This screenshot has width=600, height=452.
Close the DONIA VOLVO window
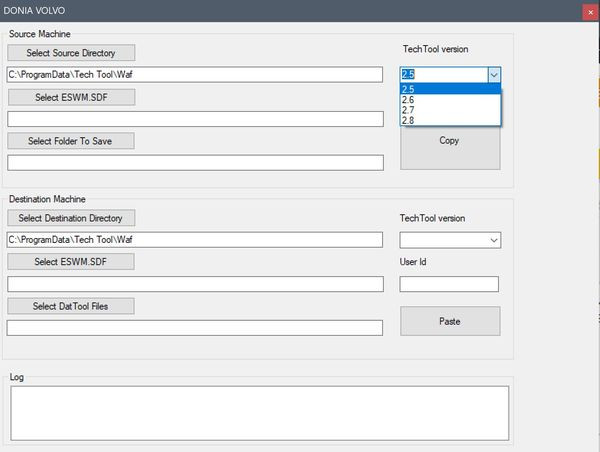589,9
